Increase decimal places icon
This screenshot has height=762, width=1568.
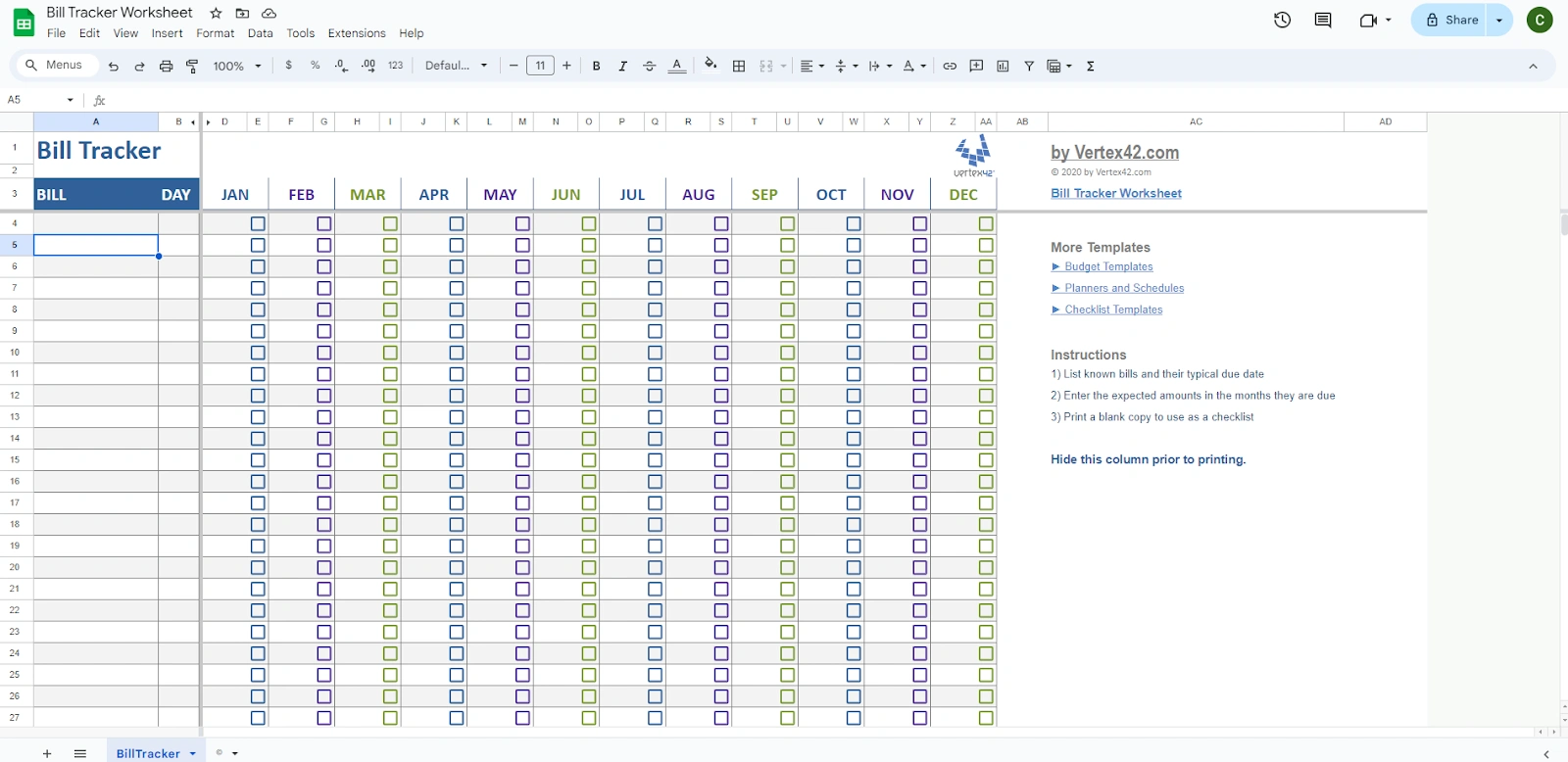(x=368, y=66)
